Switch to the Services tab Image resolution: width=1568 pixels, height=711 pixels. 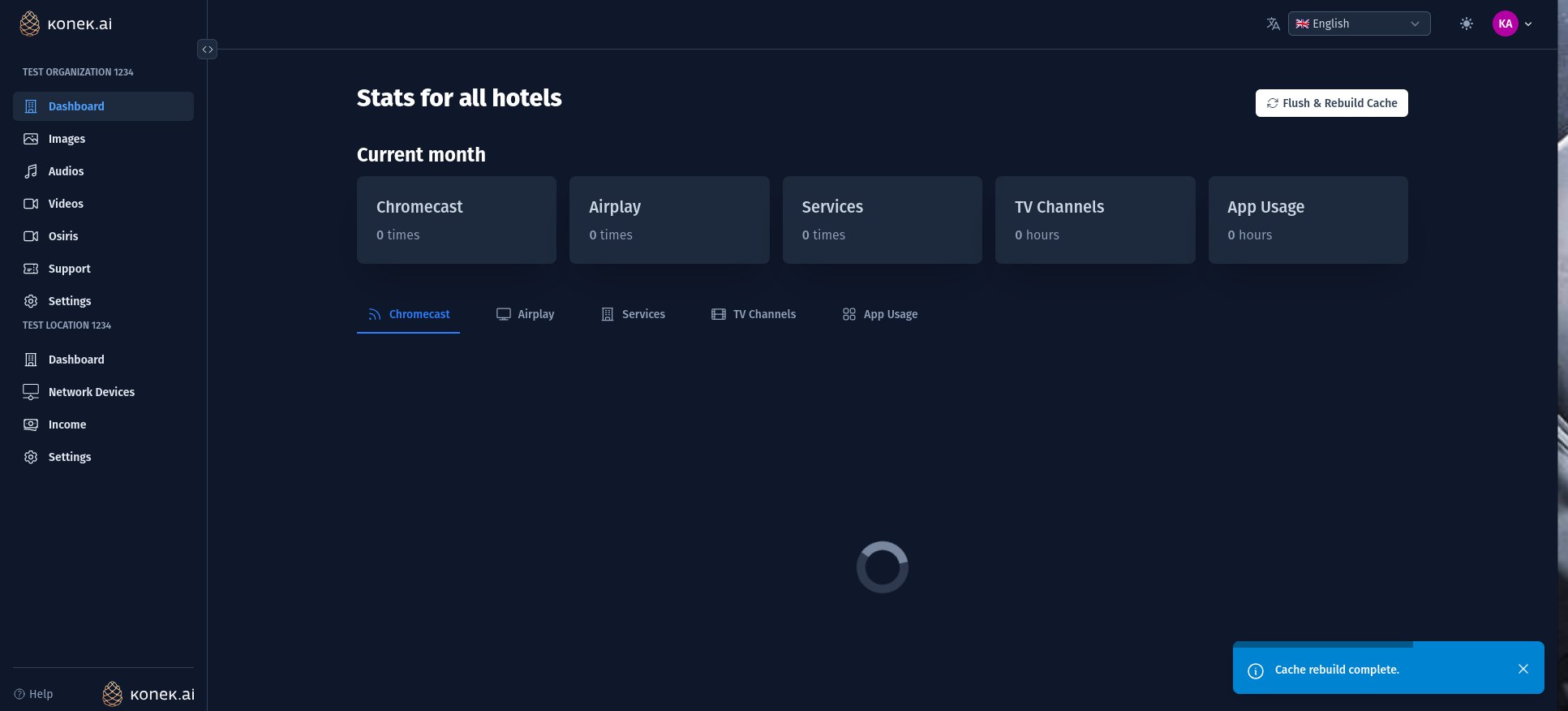(x=633, y=314)
